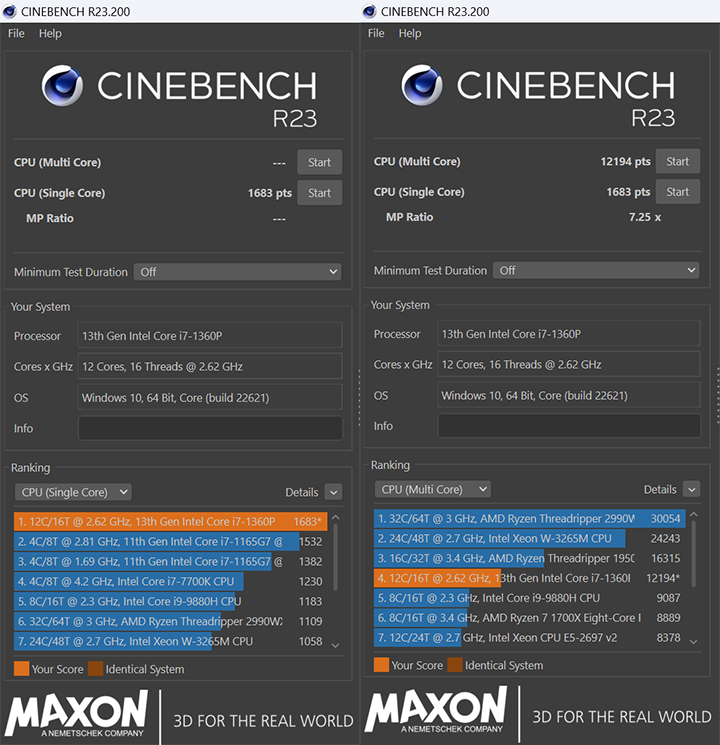This screenshot has width=720, height=745.
Task: Open the File menu in left window
Action: coord(16,33)
